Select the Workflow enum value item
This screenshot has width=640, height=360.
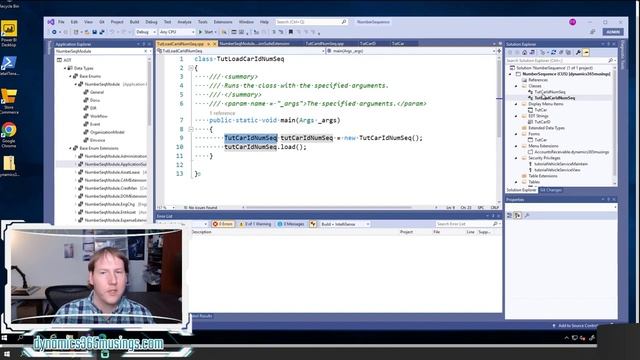click(99, 116)
